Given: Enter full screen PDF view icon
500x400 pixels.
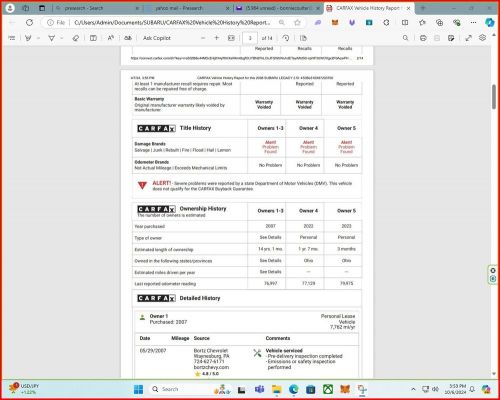Looking at the screenshot, I should [x=468, y=38].
